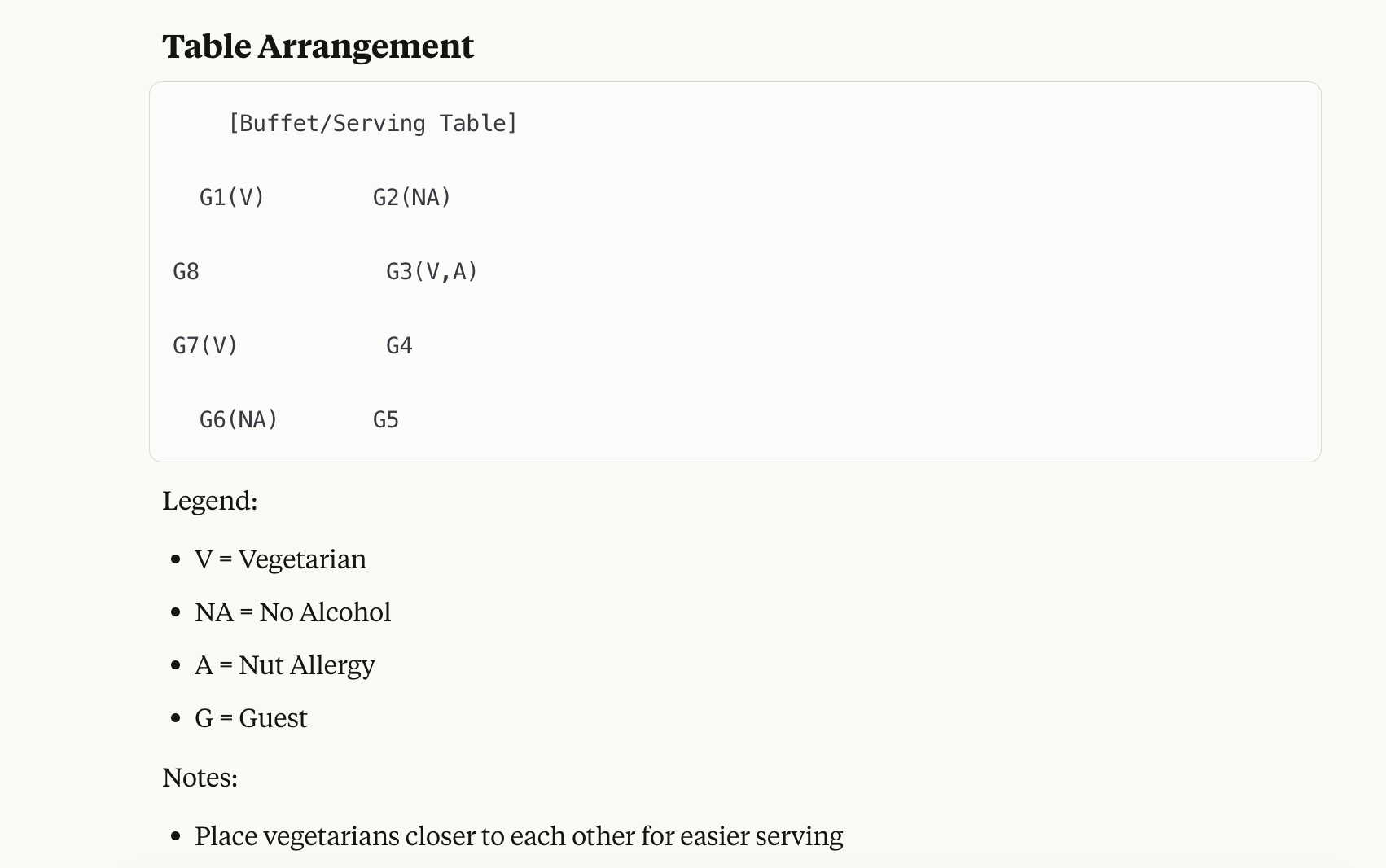Select the V = Vegetarian legend item
Viewport: 1386px width, 868px height.
280,559
